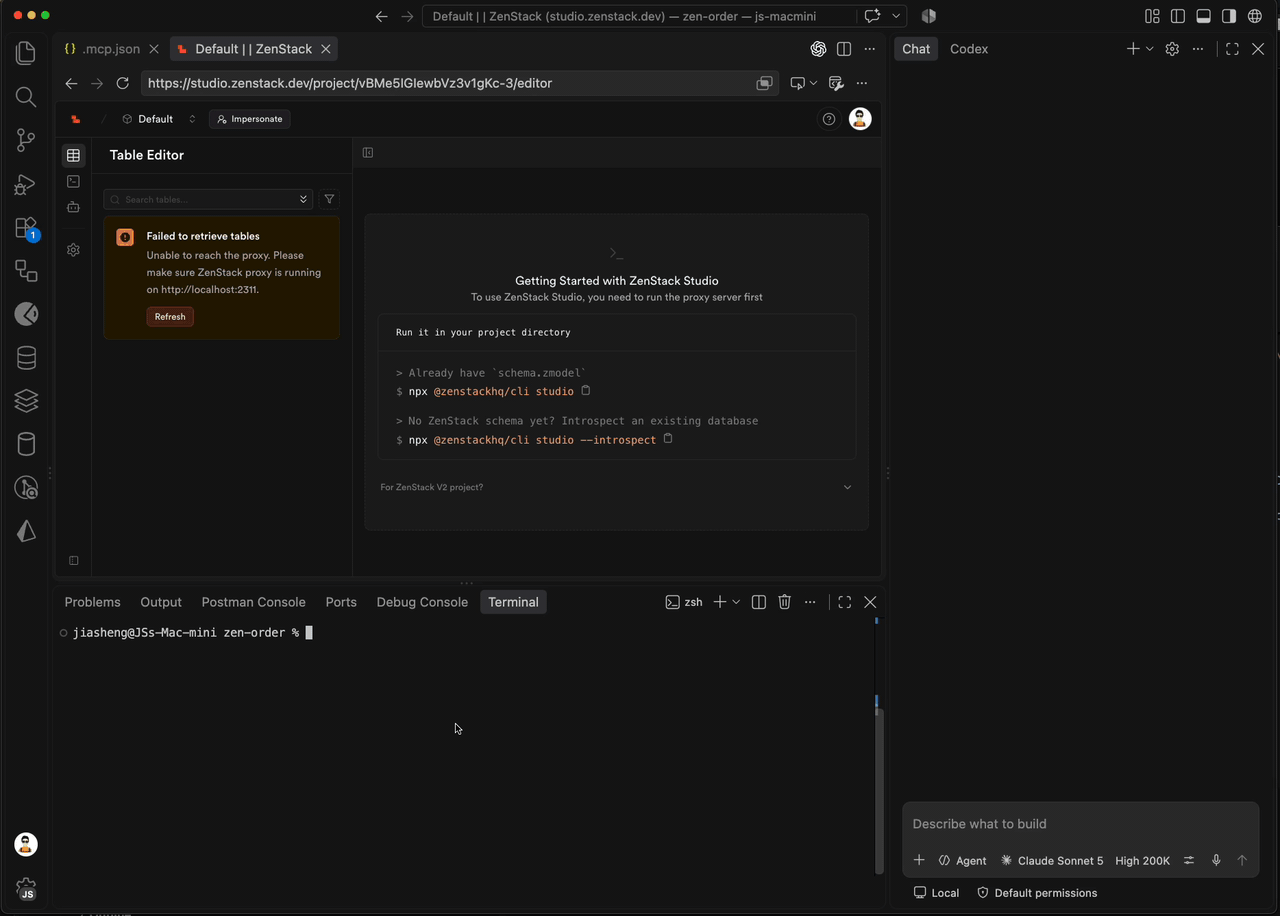Open the SQL console icon in ZenStack sidebar
Image resolution: width=1280 pixels, height=916 pixels.
click(73, 181)
